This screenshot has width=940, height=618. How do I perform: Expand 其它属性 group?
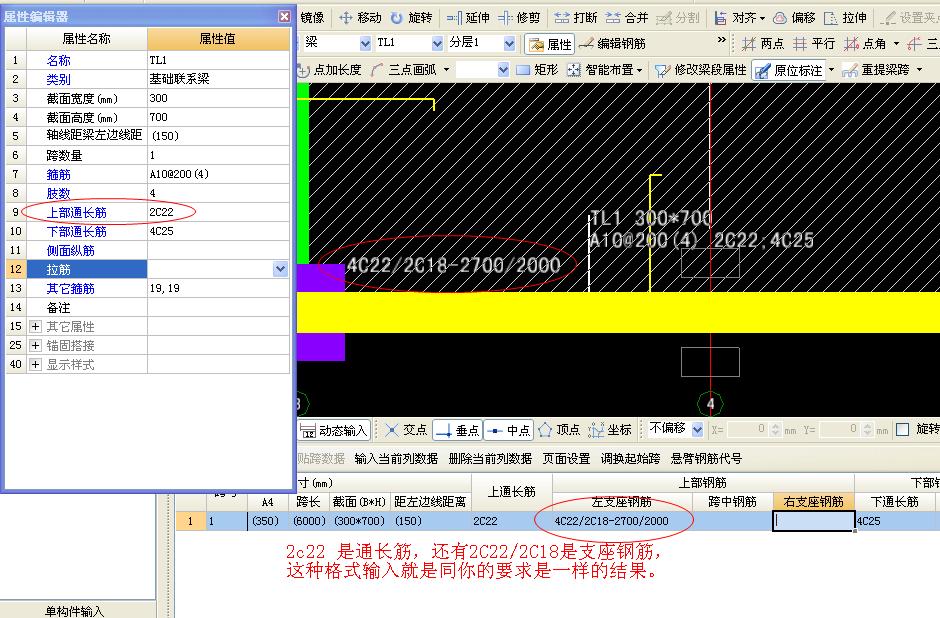tap(35, 327)
